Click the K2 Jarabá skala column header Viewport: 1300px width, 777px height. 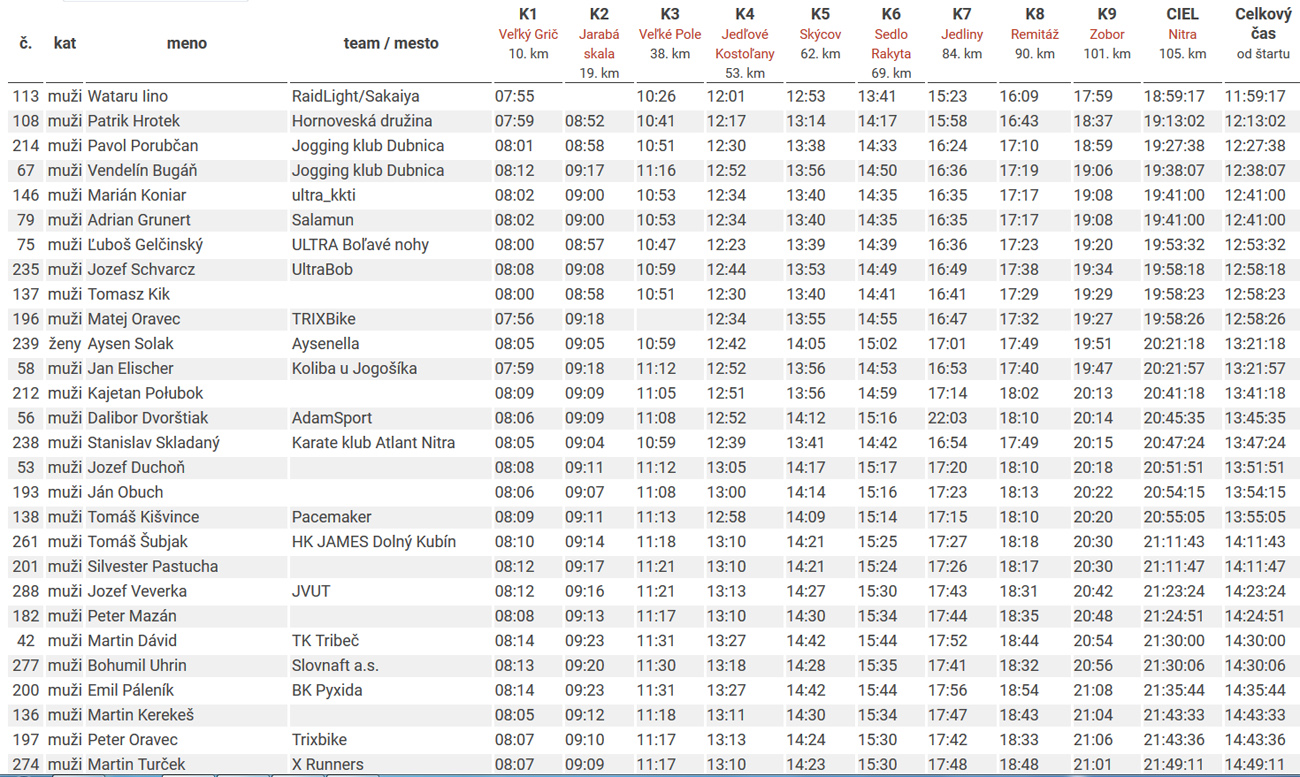[599, 43]
